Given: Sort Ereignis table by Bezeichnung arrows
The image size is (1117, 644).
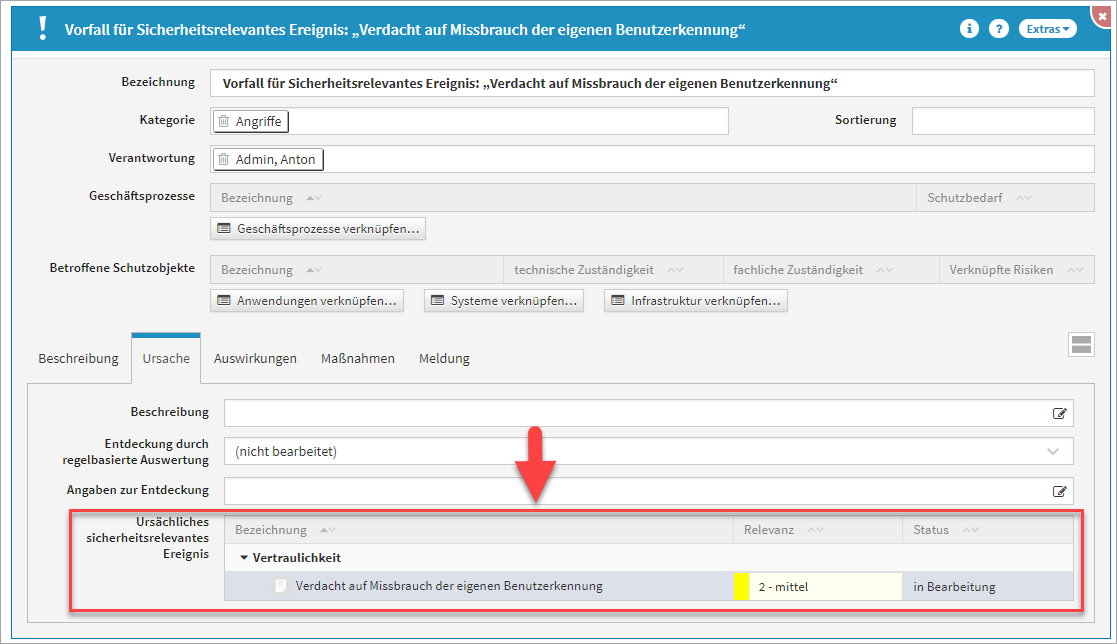Looking at the screenshot, I should tap(328, 530).
